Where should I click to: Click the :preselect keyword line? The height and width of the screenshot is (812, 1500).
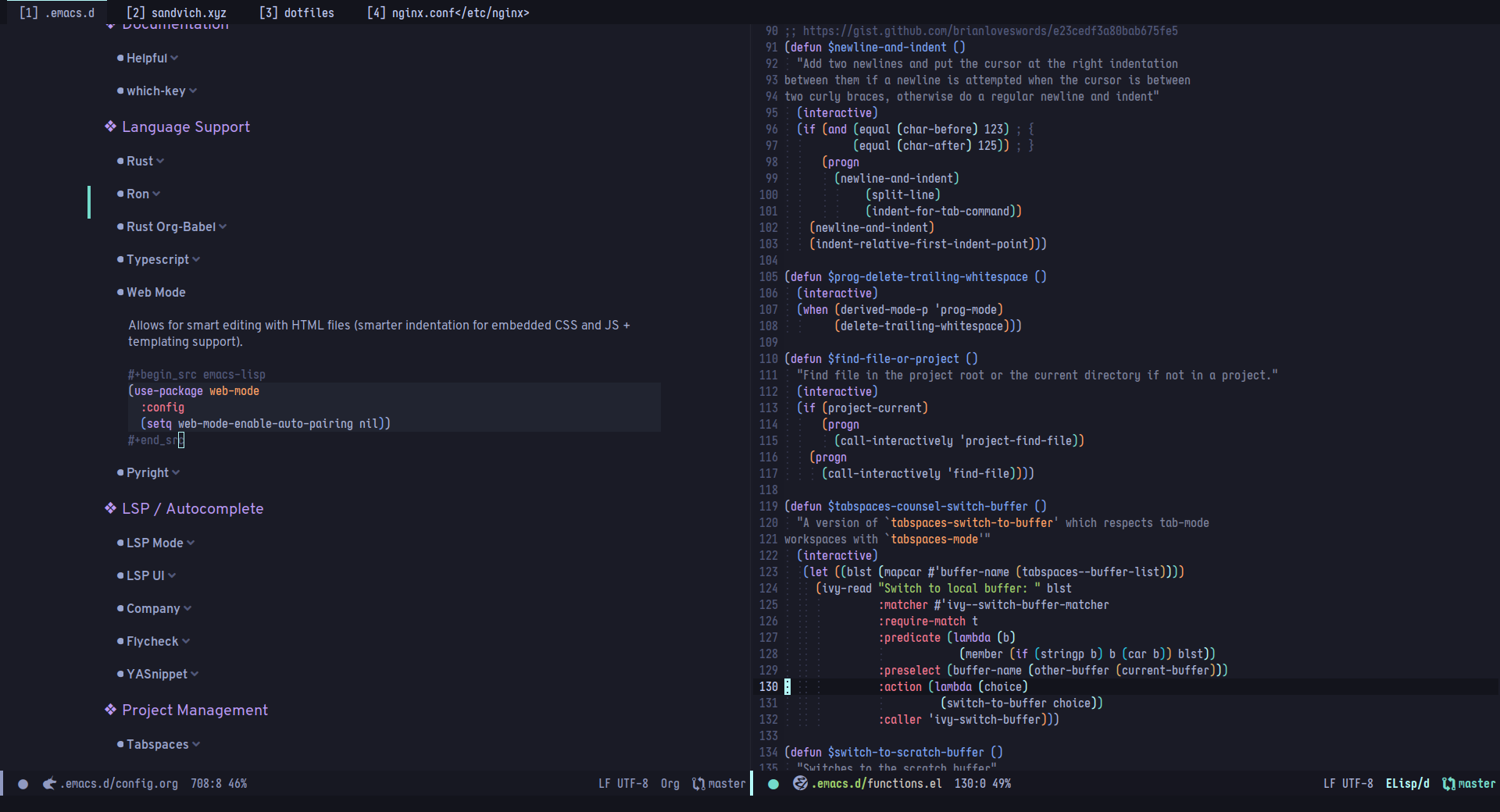1053,671
